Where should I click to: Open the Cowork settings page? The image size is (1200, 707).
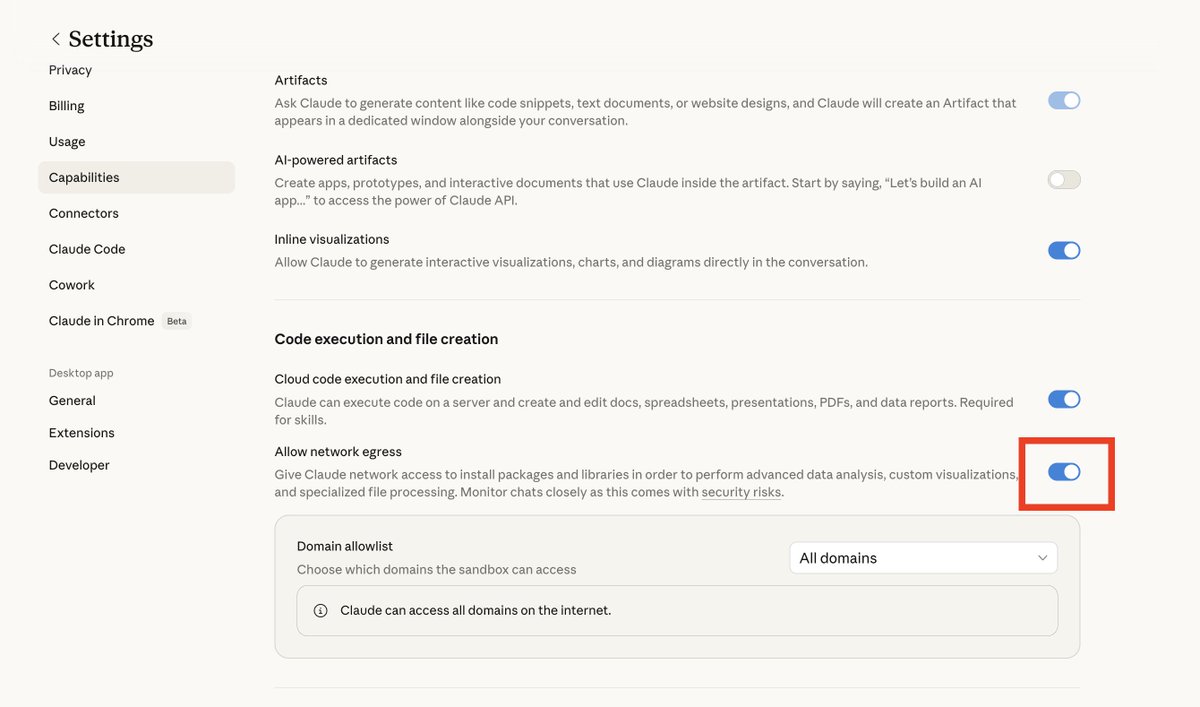pyautogui.click(x=72, y=285)
